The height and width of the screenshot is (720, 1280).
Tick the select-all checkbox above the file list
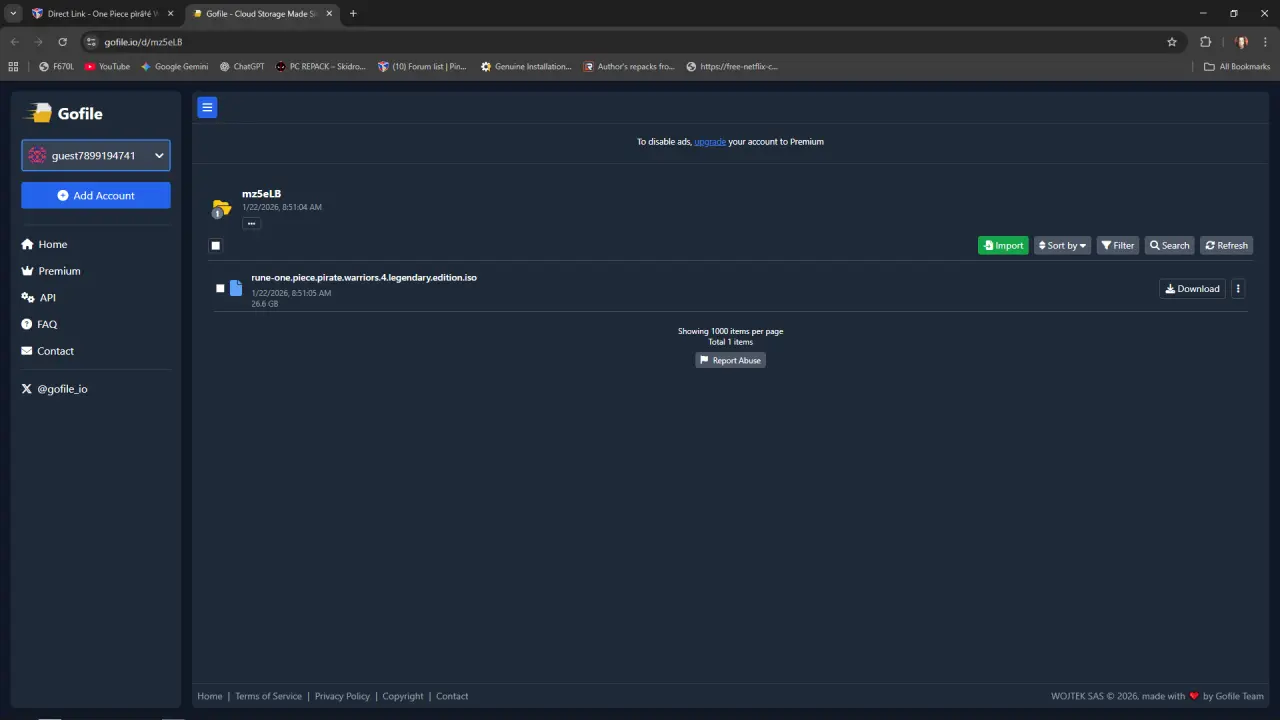tap(215, 246)
